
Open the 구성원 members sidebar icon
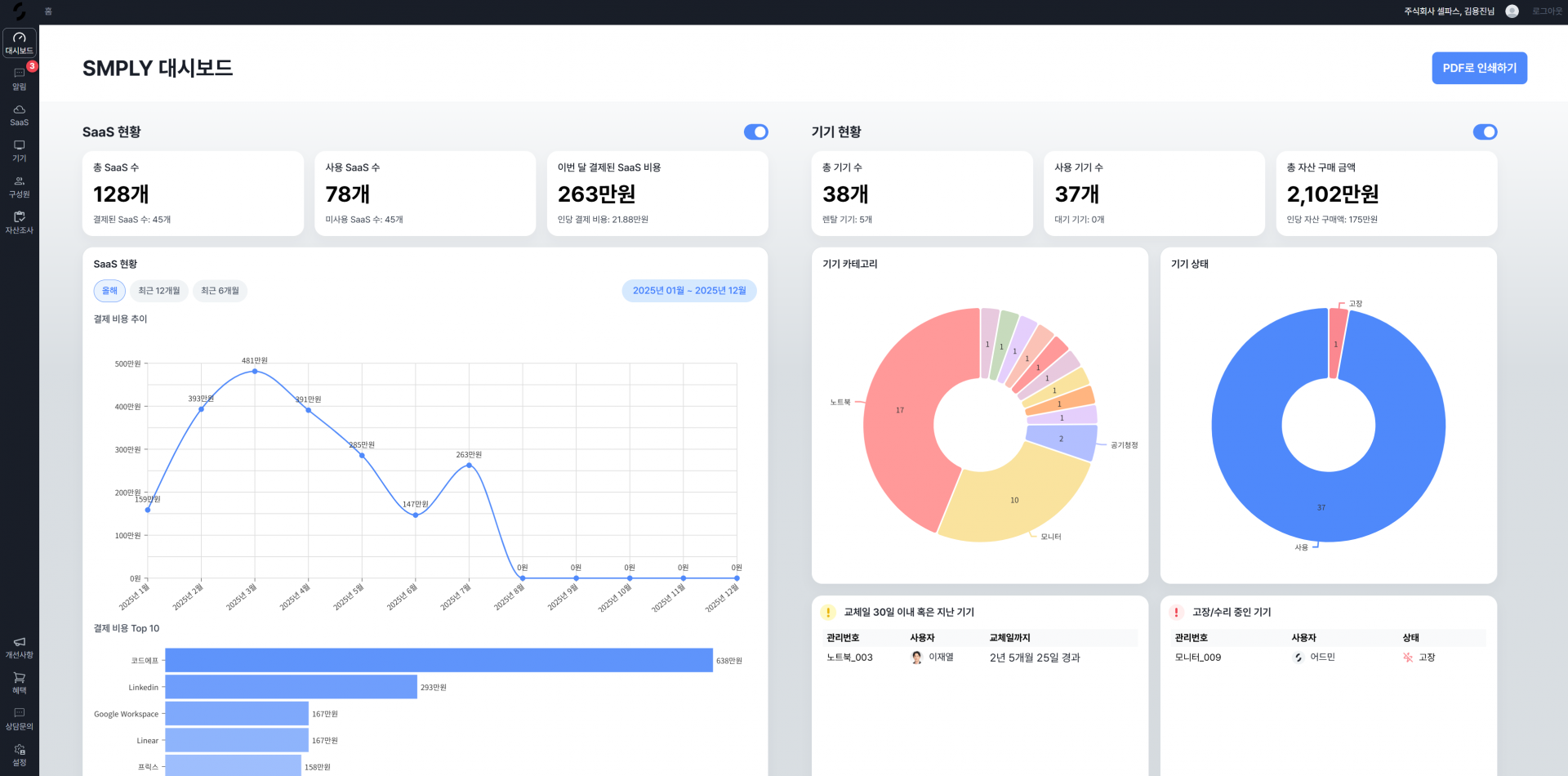[x=20, y=186]
